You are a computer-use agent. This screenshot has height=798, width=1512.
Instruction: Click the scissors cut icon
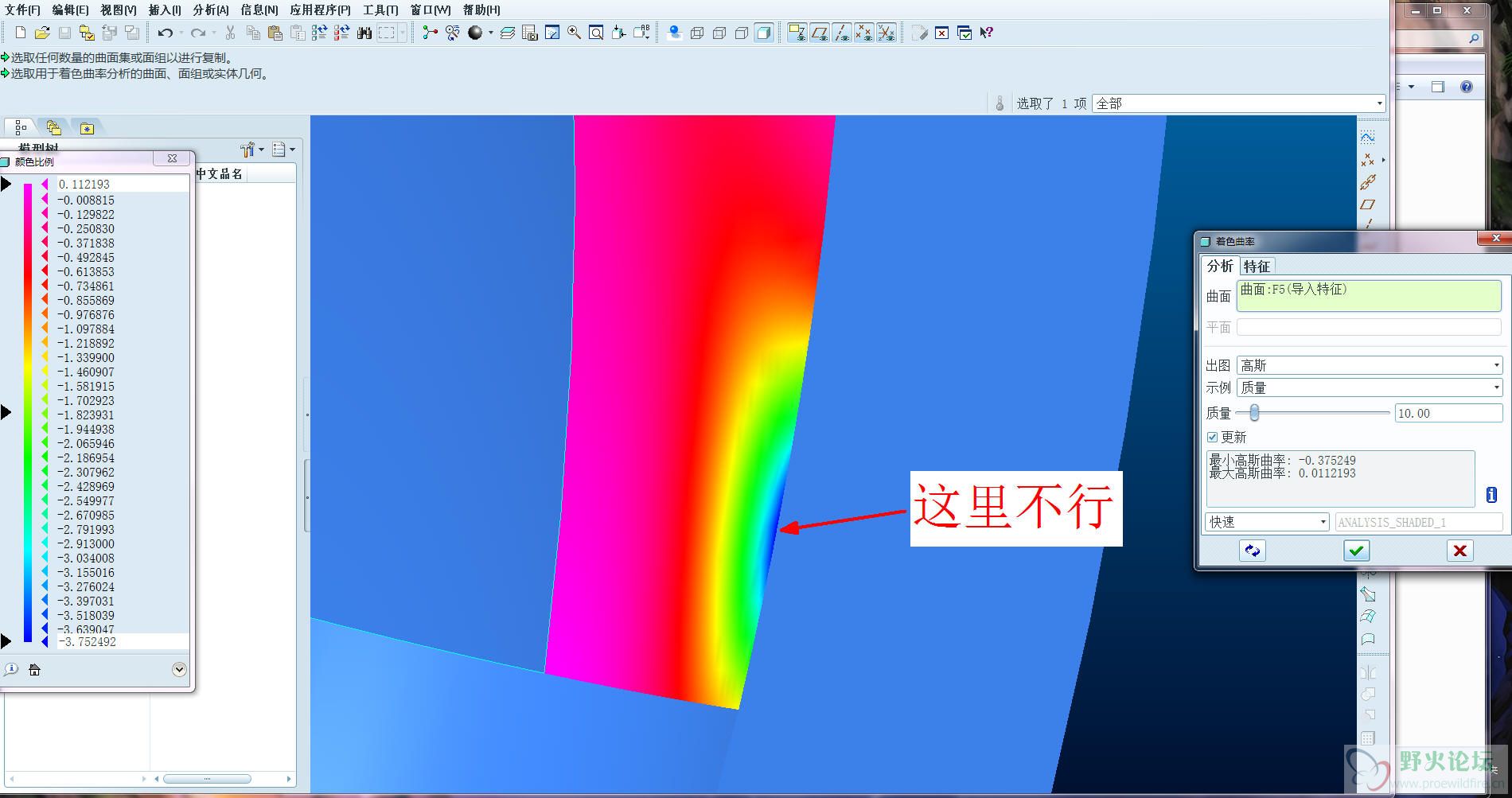pyautogui.click(x=230, y=33)
